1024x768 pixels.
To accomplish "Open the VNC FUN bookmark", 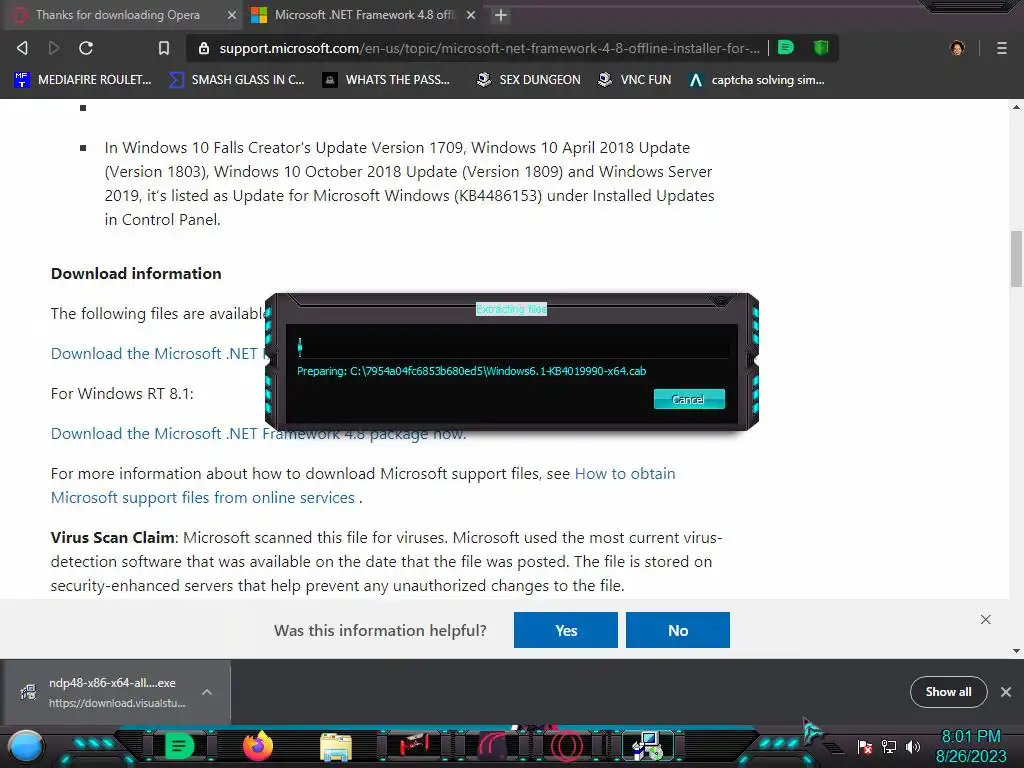I will (635, 80).
